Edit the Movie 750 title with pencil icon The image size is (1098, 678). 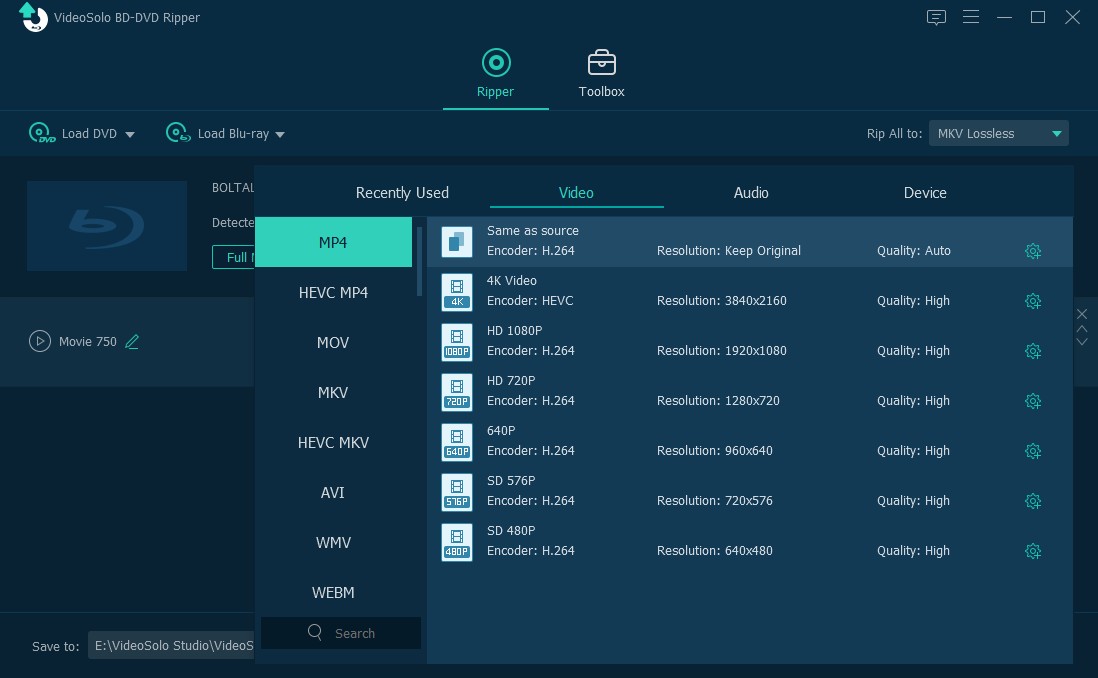coord(131,341)
